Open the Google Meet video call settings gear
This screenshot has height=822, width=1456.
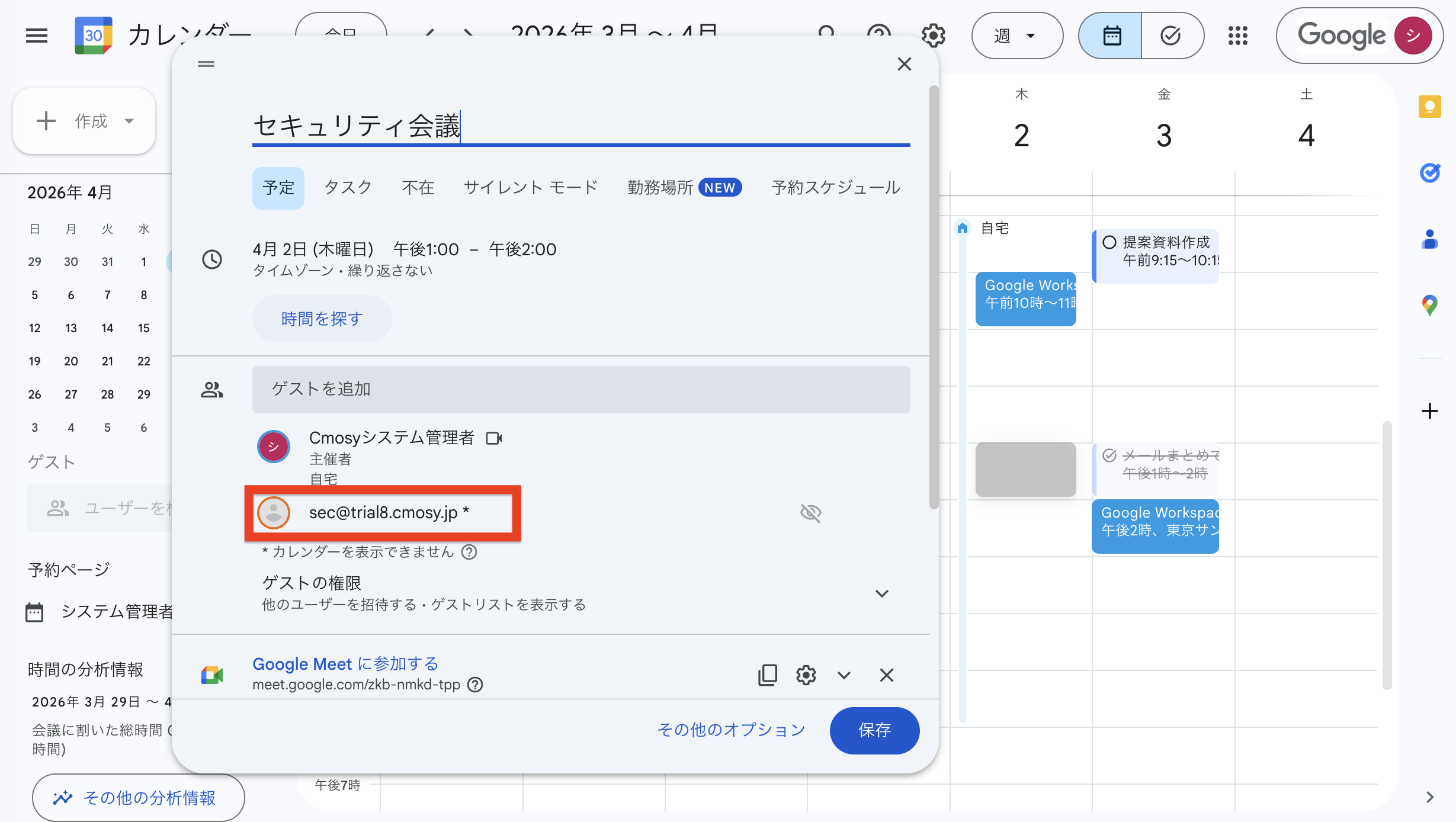pos(806,675)
